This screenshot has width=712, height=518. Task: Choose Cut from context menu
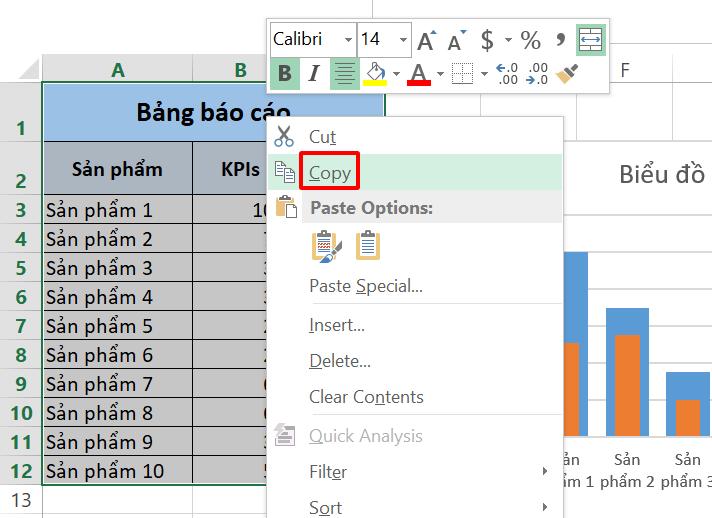[415, 136]
